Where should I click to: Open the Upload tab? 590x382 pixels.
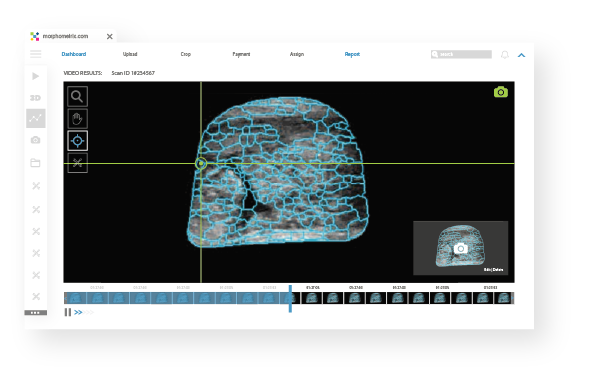pos(130,54)
